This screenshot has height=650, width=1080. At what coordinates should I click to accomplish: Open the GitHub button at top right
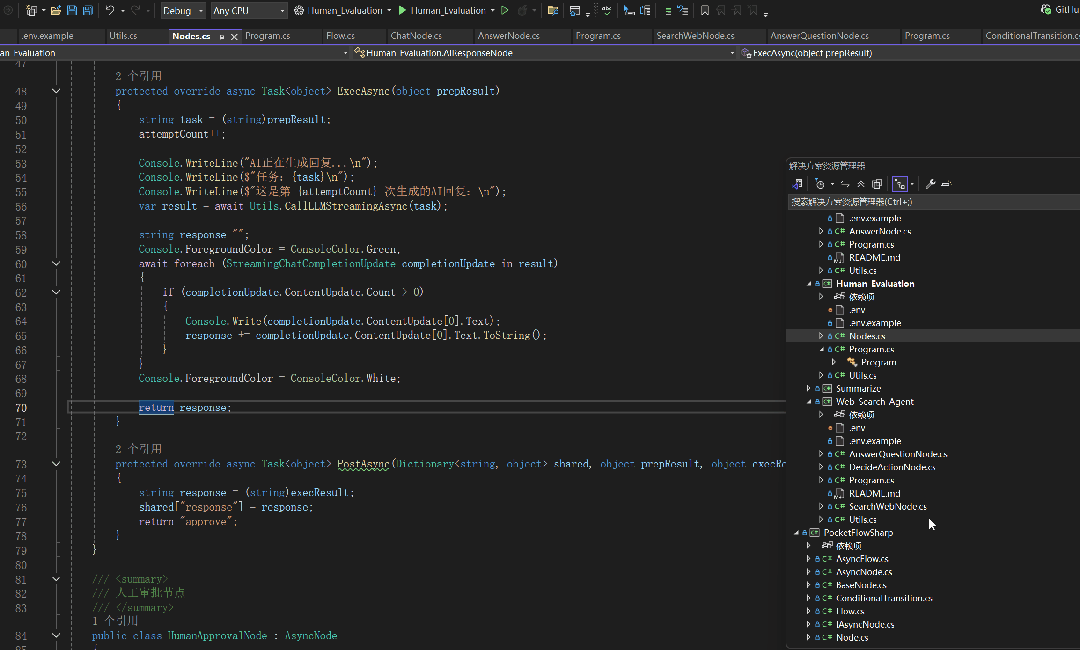[x=1059, y=10]
